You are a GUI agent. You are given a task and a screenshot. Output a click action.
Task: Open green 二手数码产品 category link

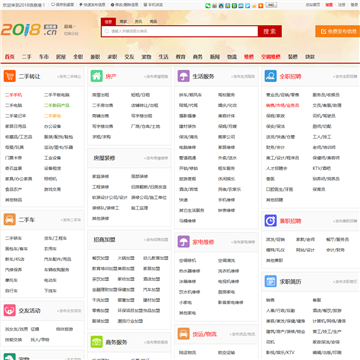pos(57,105)
